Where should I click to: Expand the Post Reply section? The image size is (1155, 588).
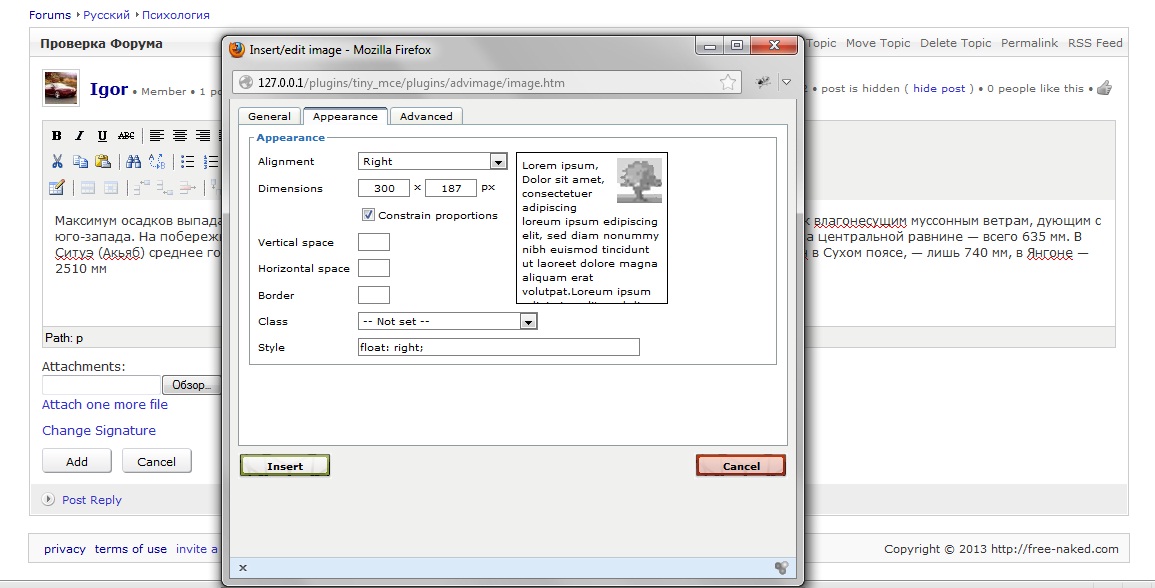[x=49, y=499]
